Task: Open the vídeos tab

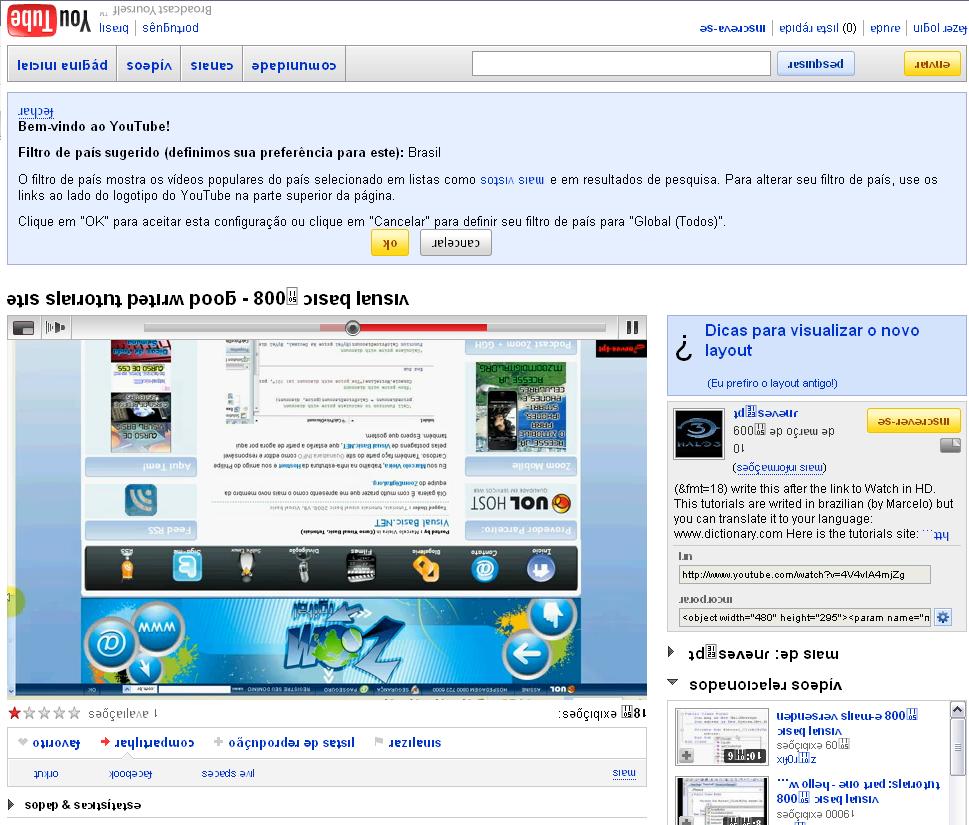Action: (x=149, y=64)
